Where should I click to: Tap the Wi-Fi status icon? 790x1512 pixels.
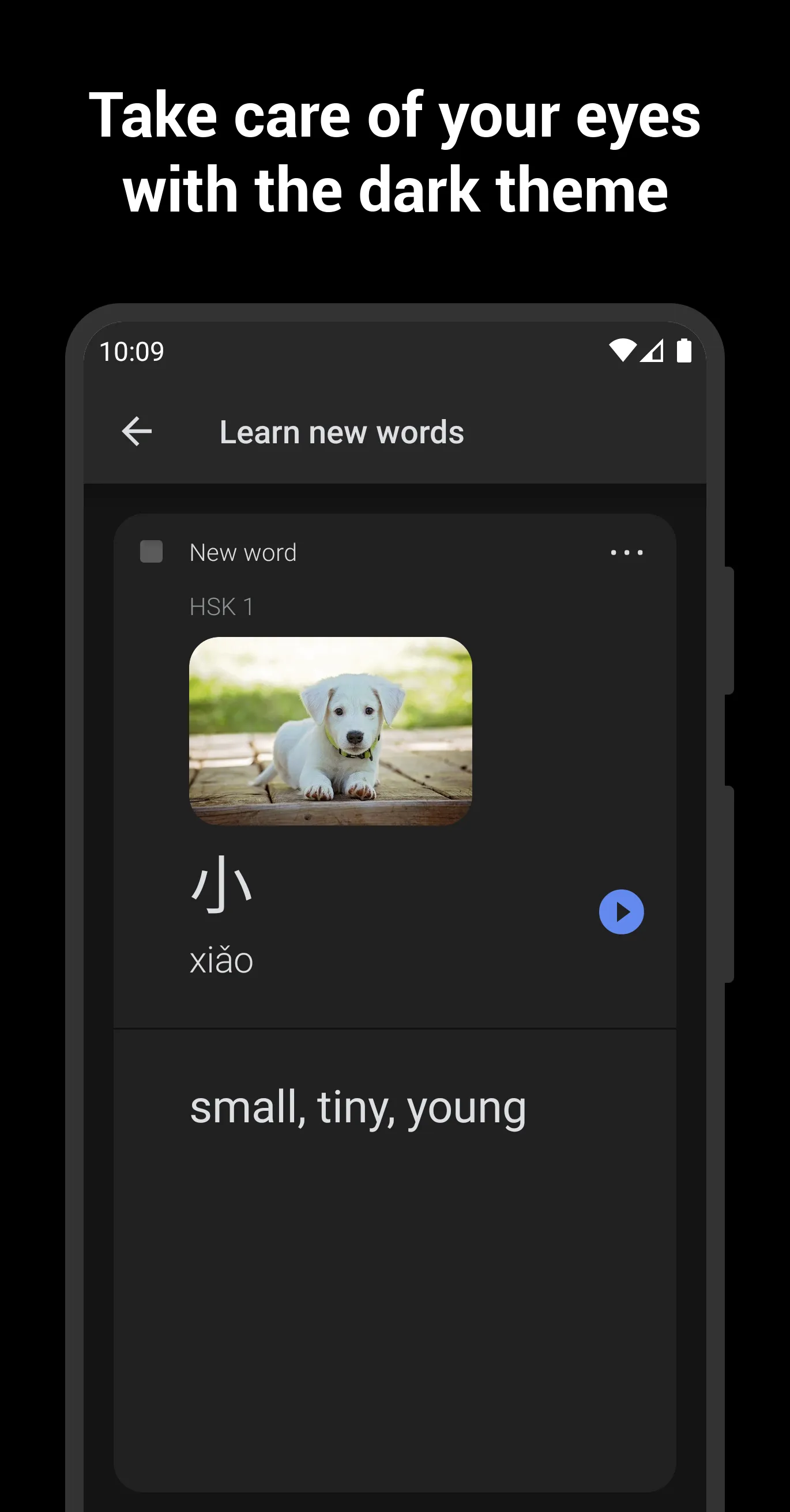[623, 350]
